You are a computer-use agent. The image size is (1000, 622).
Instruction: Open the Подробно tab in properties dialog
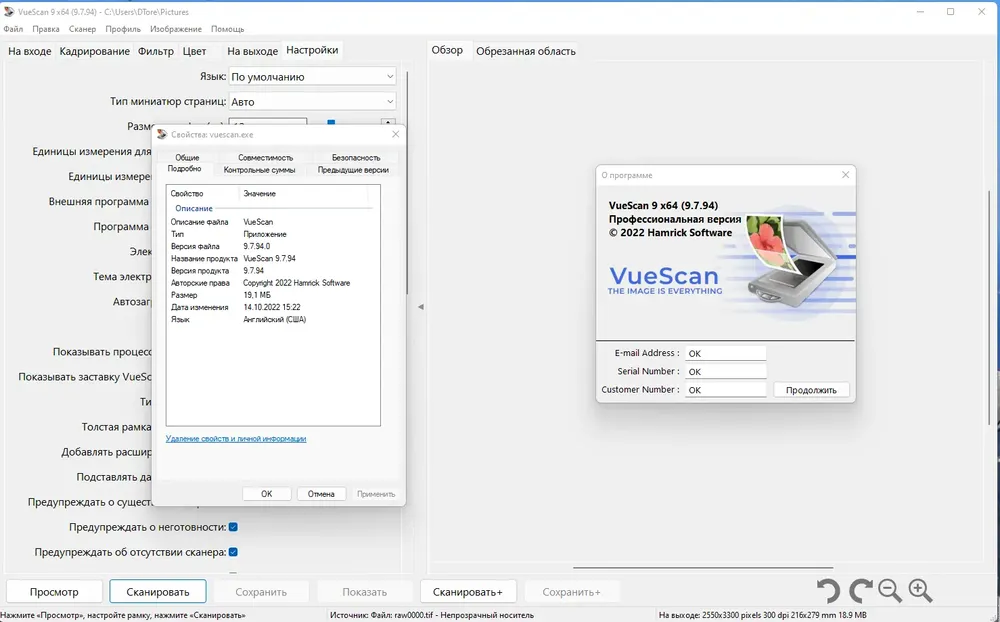pos(184,169)
